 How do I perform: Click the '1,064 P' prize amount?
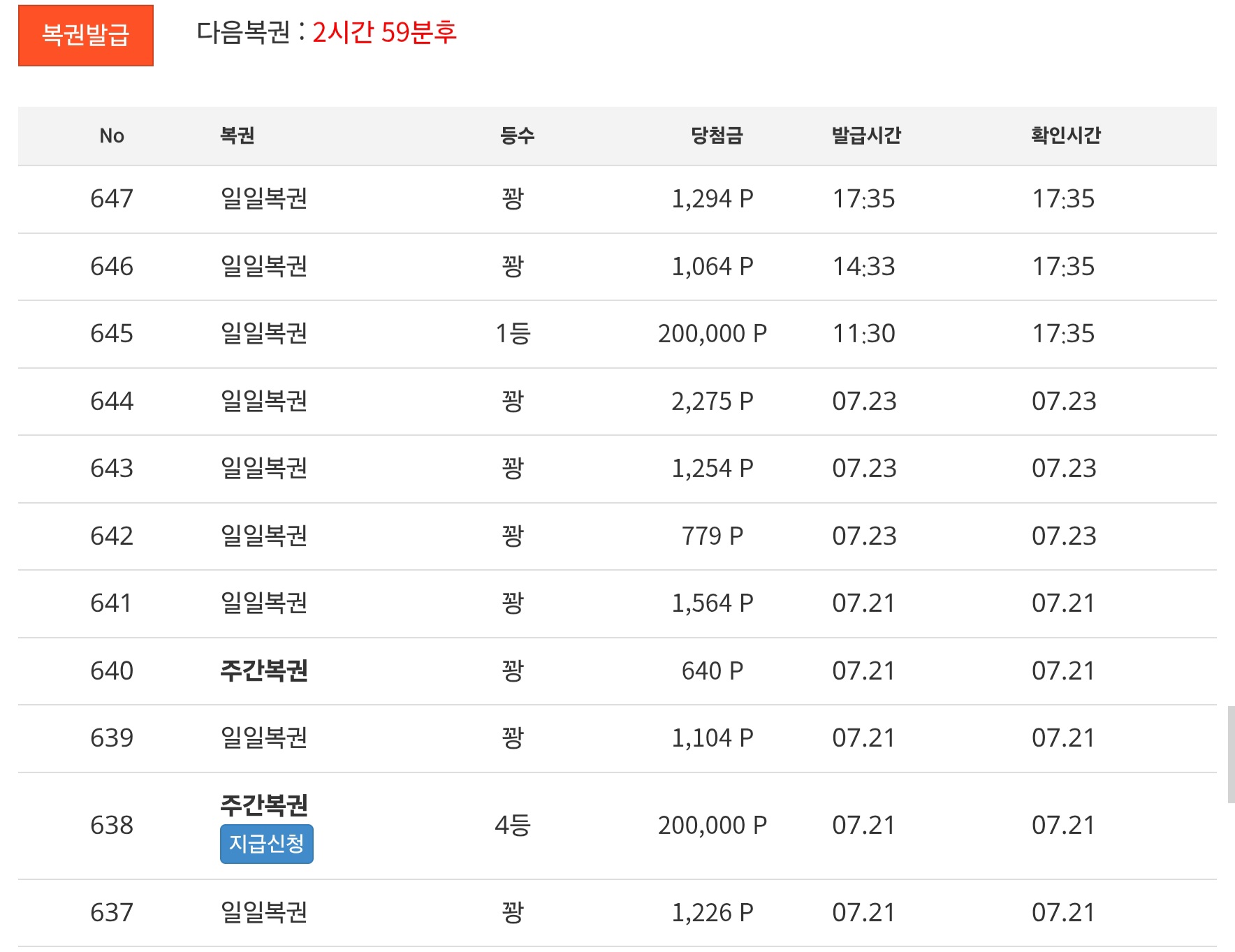click(712, 267)
